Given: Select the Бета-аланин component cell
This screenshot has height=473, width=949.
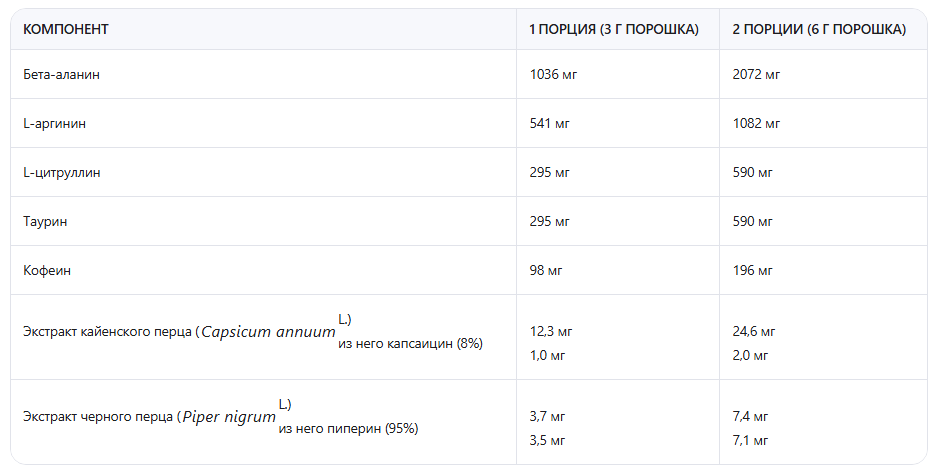Looking at the screenshot, I should point(62,74).
